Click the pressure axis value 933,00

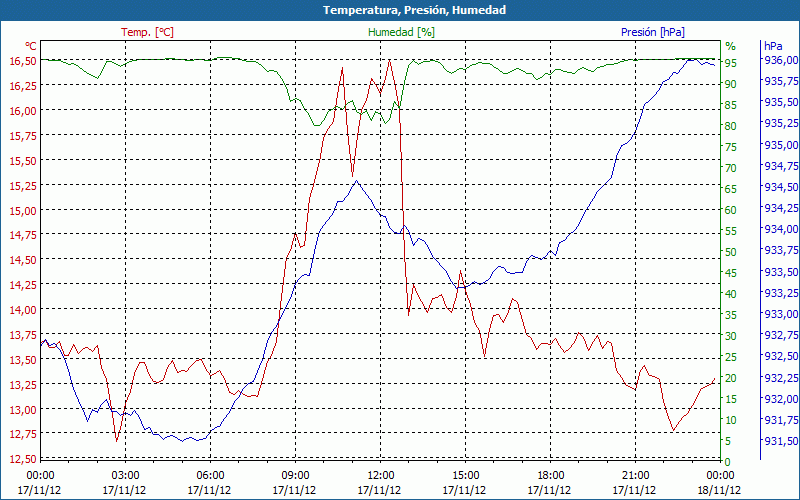tap(781, 314)
